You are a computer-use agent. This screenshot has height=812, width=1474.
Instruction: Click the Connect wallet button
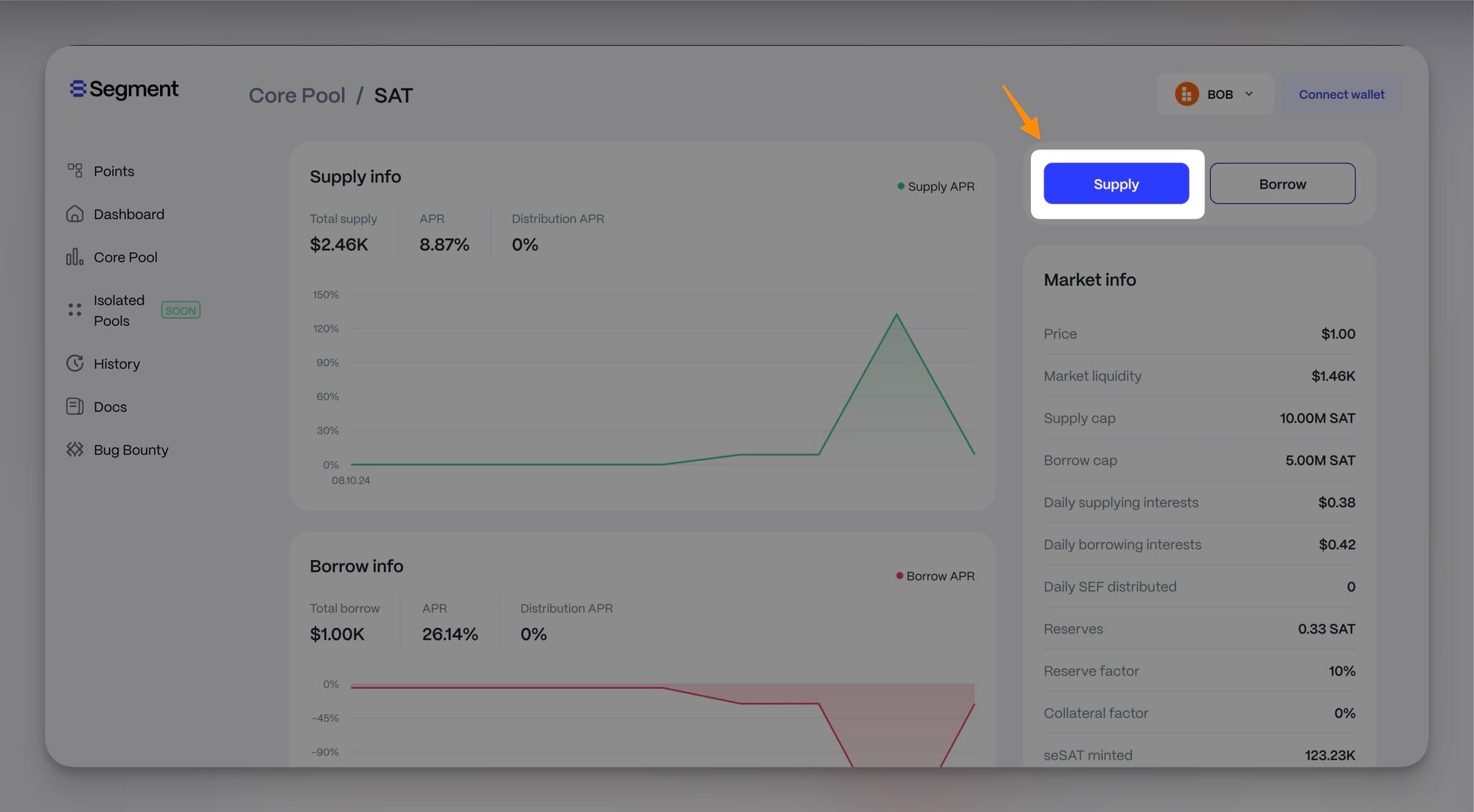1341,94
